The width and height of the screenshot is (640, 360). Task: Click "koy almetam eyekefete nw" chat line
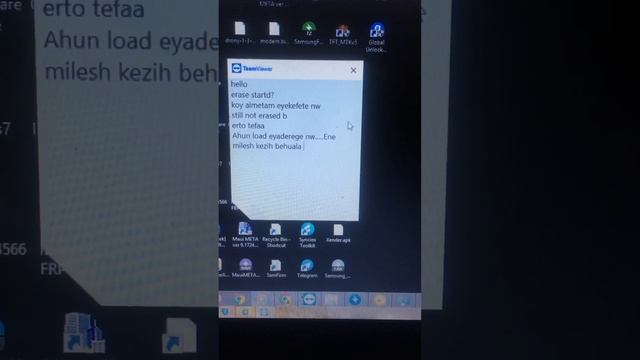pos(276,106)
